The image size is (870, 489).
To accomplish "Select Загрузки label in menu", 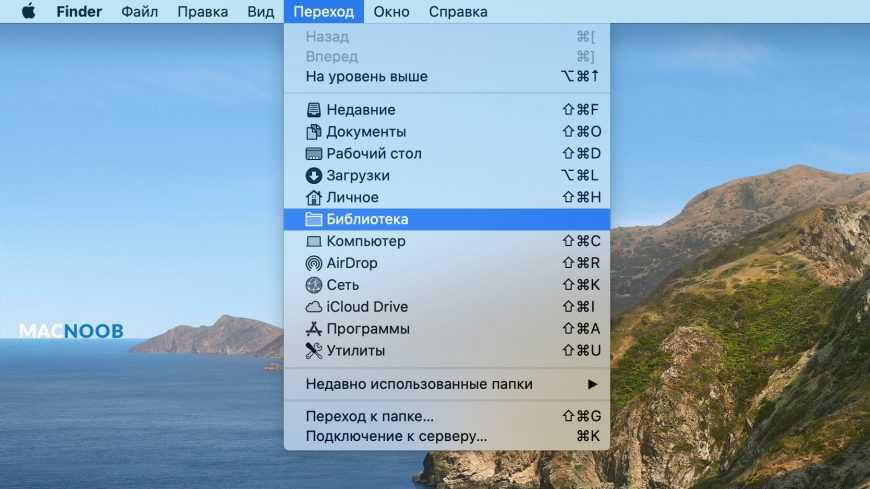I will [358, 175].
